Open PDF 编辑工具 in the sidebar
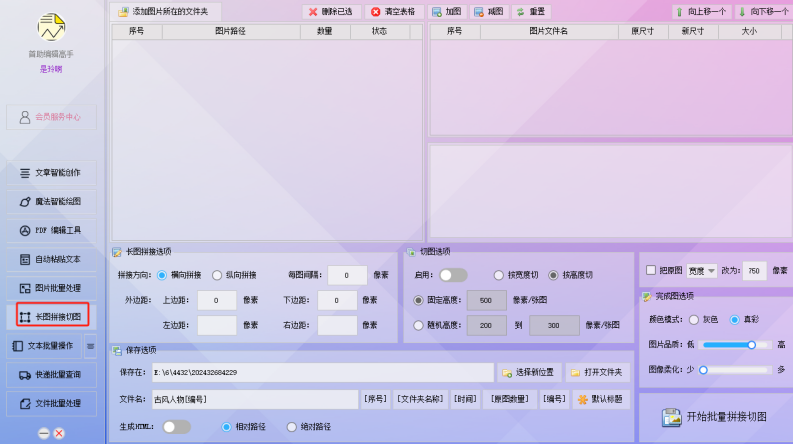793x444 pixels. click(51, 231)
